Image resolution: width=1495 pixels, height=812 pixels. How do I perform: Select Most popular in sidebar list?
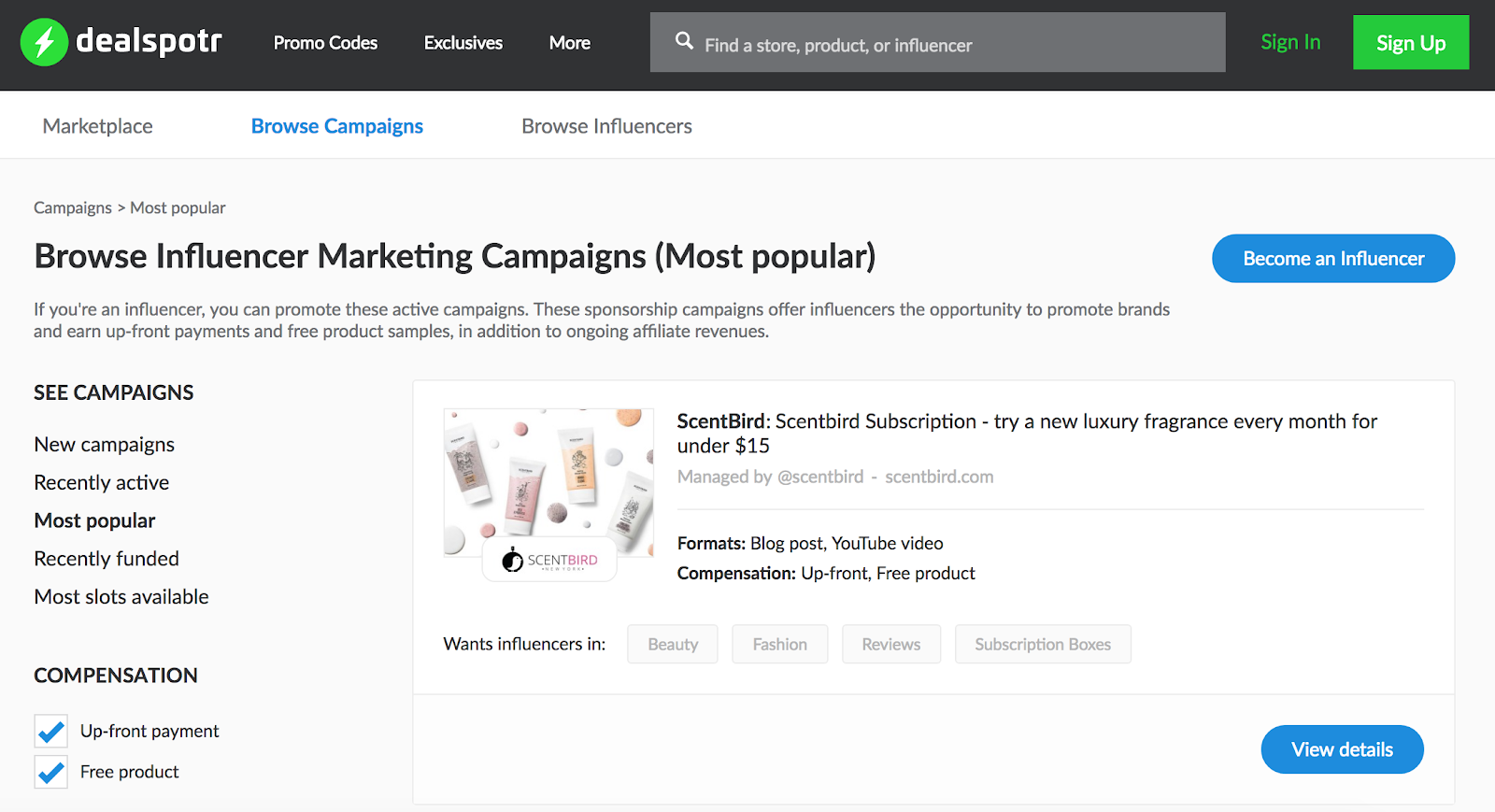click(94, 520)
